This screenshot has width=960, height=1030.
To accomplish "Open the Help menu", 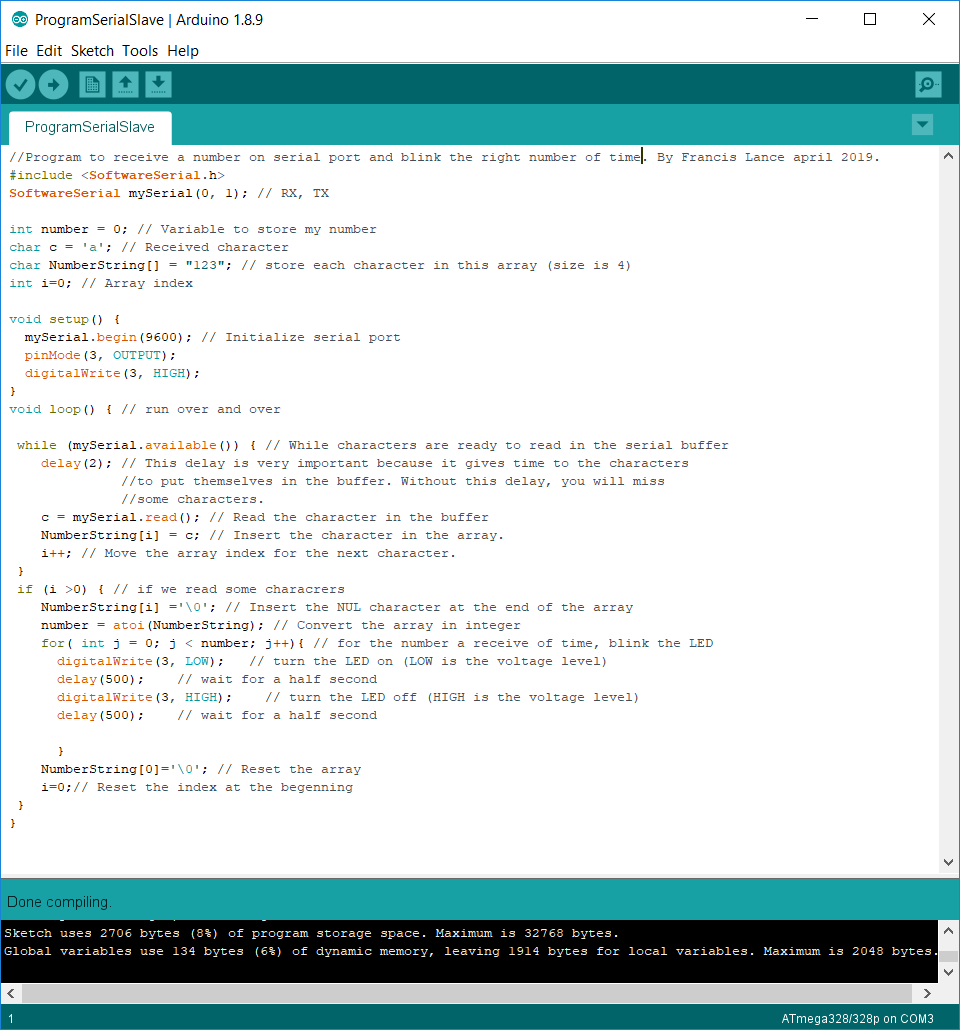I will [x=183, y=51].
